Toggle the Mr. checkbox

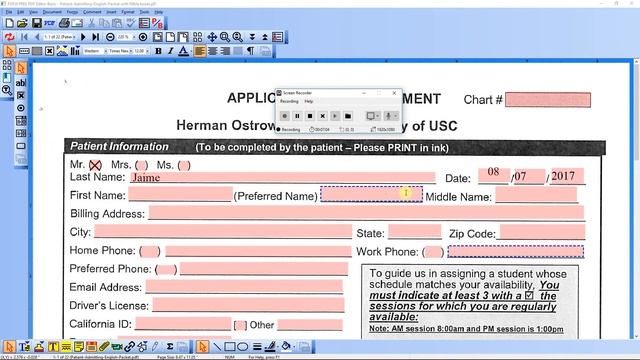(x=95, y=165)
